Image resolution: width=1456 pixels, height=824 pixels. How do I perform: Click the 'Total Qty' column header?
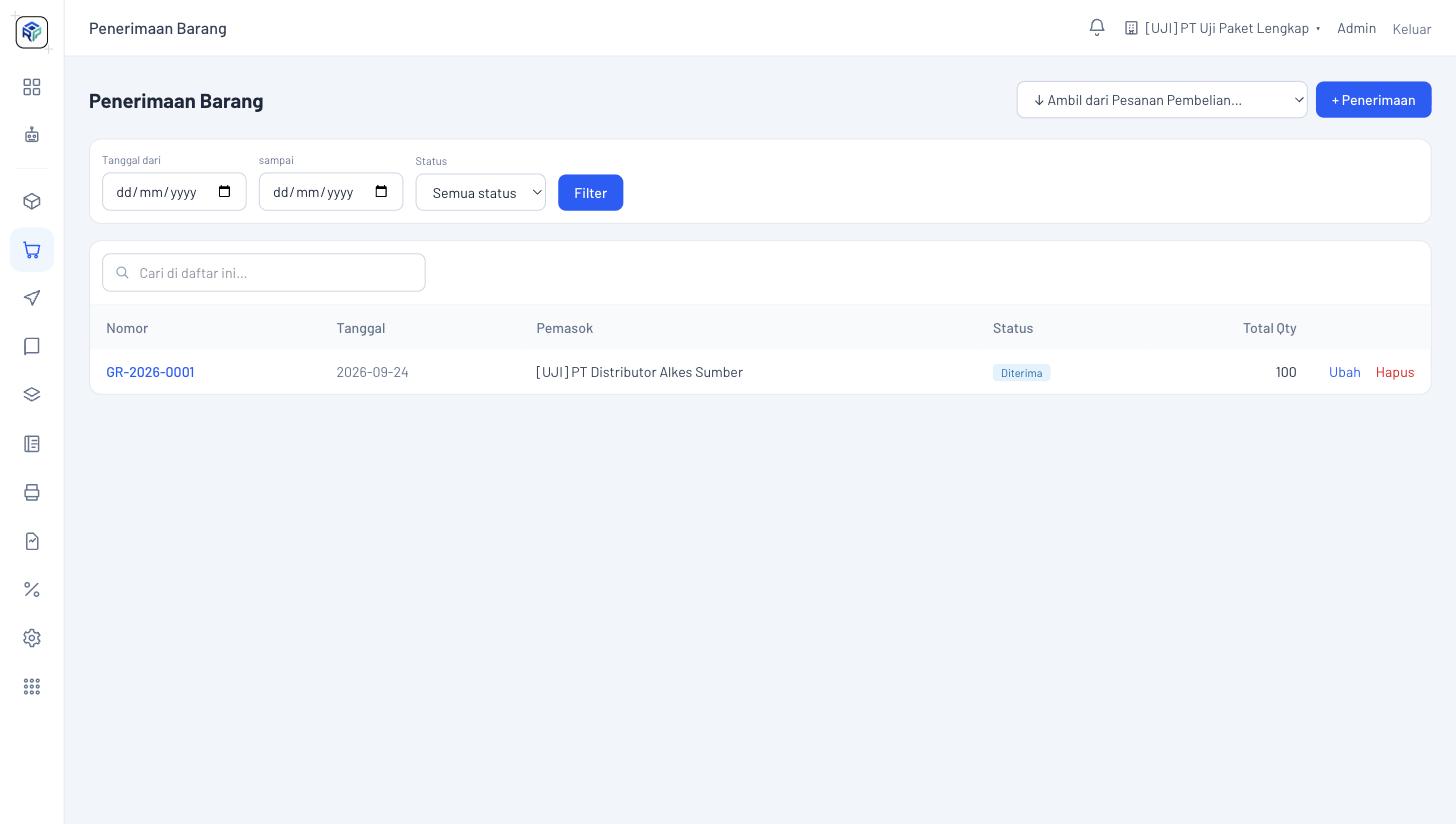[x=1270, y=328]
